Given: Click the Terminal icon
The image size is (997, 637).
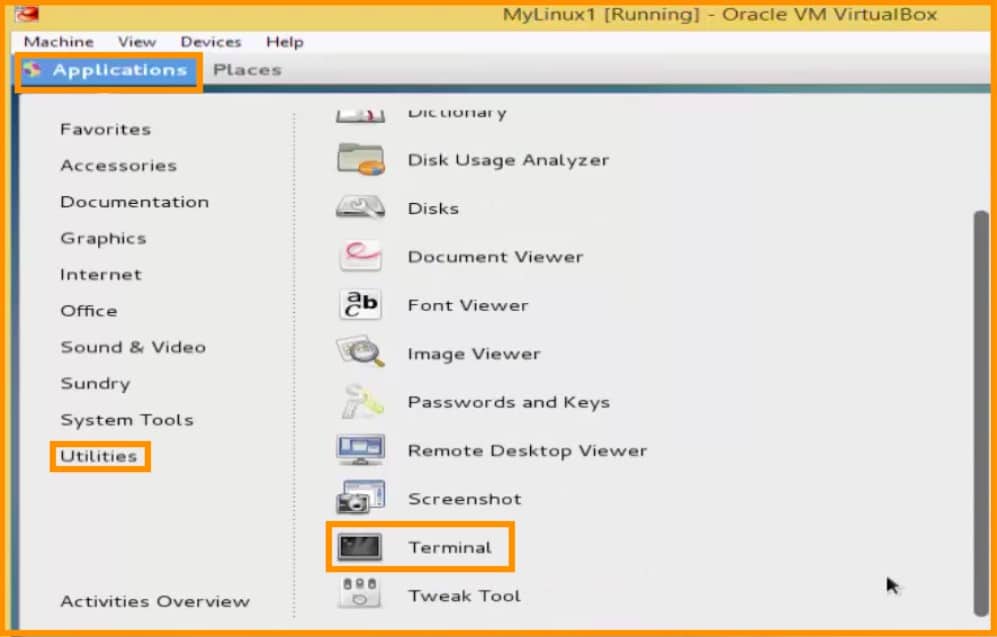Looking at the screenshot, I should [x=360, y=547].
